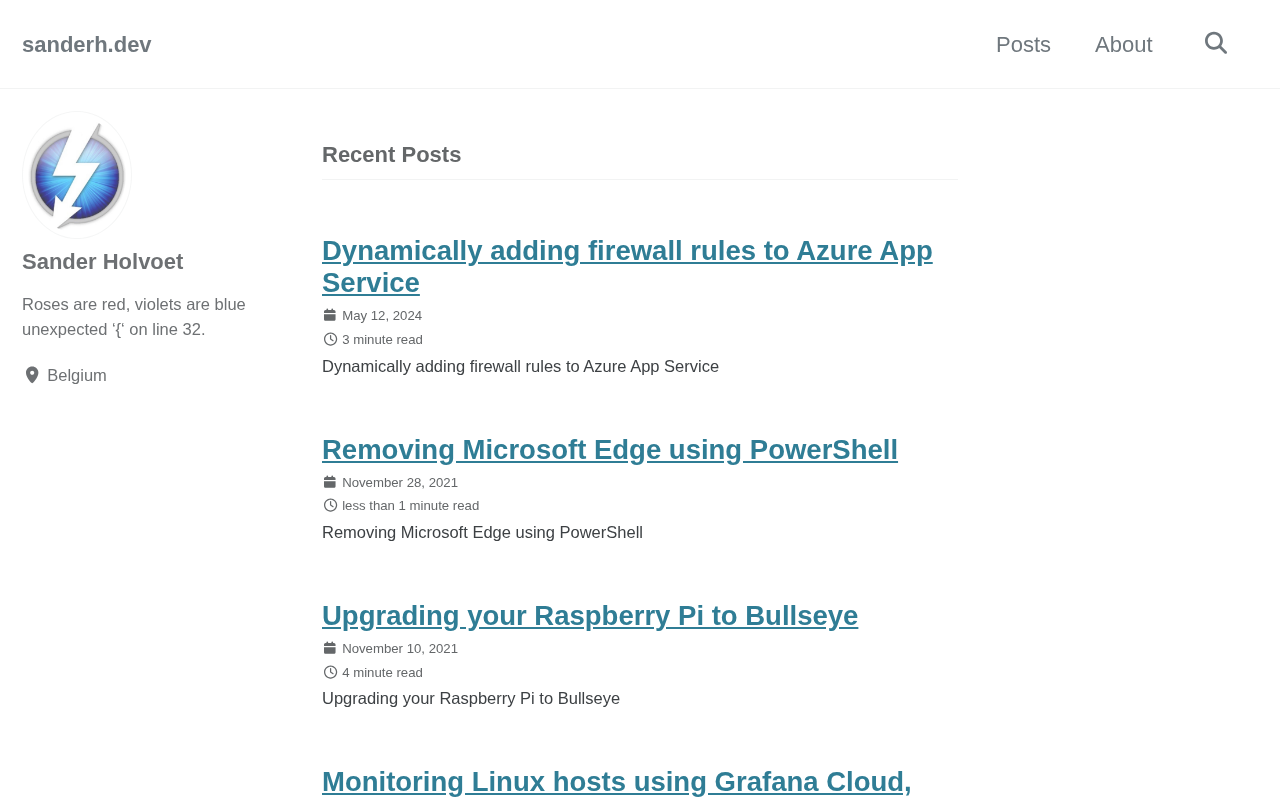Click calendar icon beside November 10, 2021
This screenshot has height=800, width=1280.
(x=330, y=648)
